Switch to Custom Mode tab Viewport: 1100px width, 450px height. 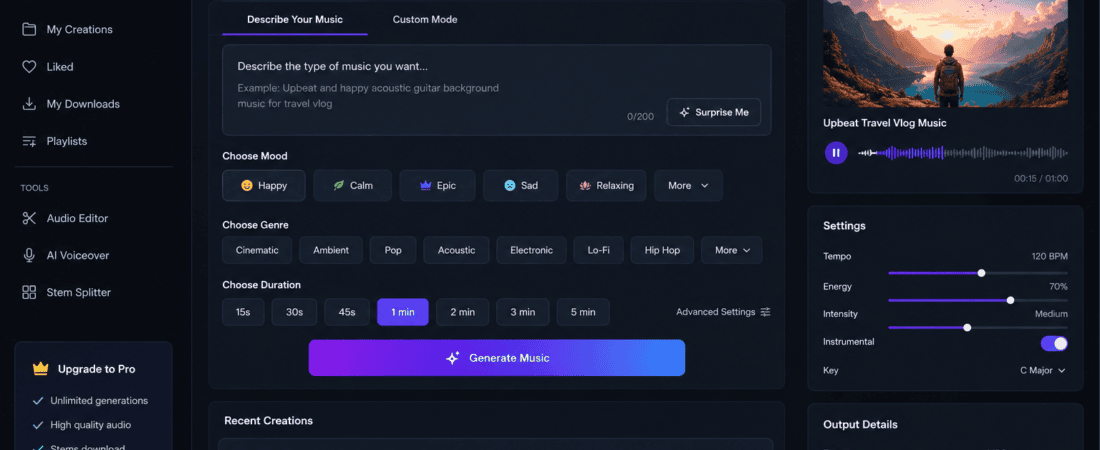coord(425,20)
